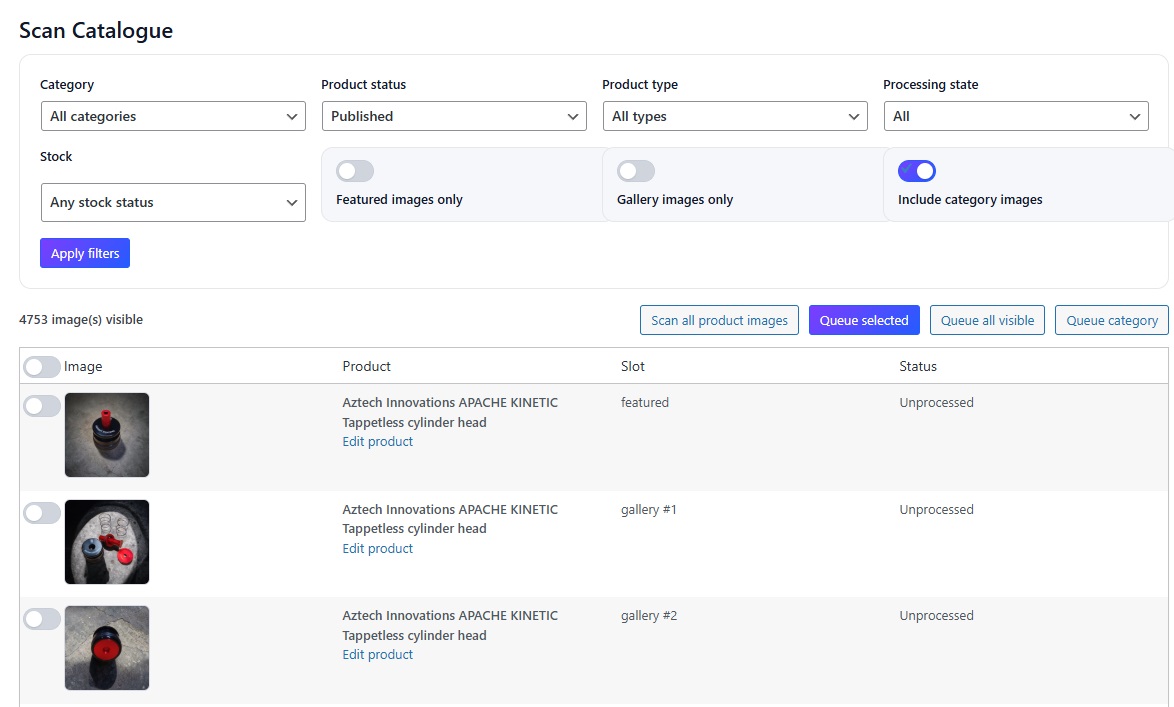This screenshot has width=1174, height=707.
Task: Click the Apply filters button
Action: click(84, 252)
